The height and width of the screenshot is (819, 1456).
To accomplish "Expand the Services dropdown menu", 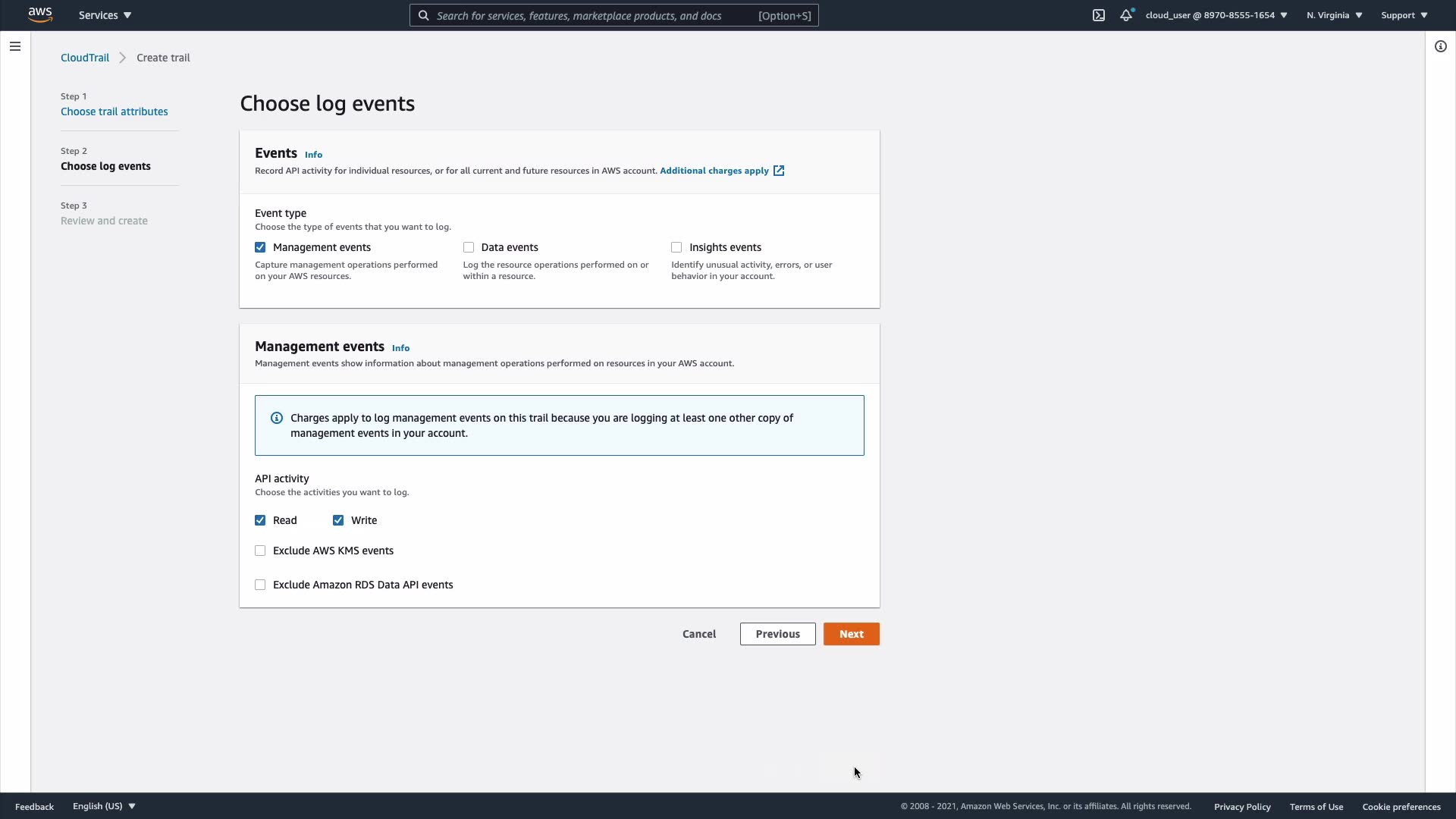I will coord(105,15).
